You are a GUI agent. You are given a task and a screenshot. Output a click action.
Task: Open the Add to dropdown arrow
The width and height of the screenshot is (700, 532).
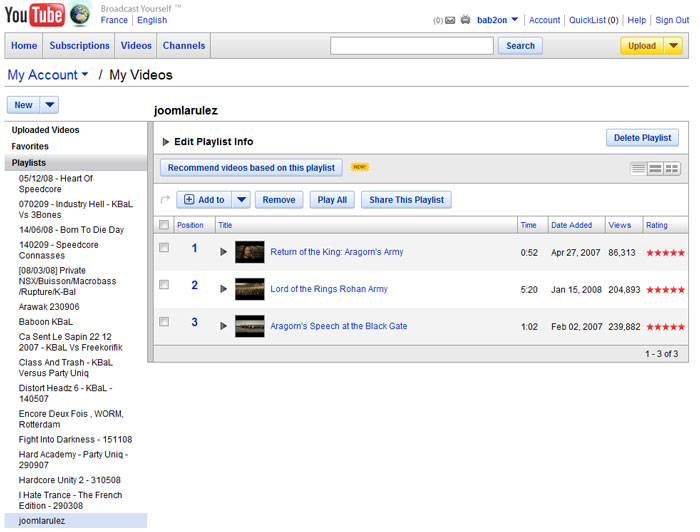(x=241, y=200)
